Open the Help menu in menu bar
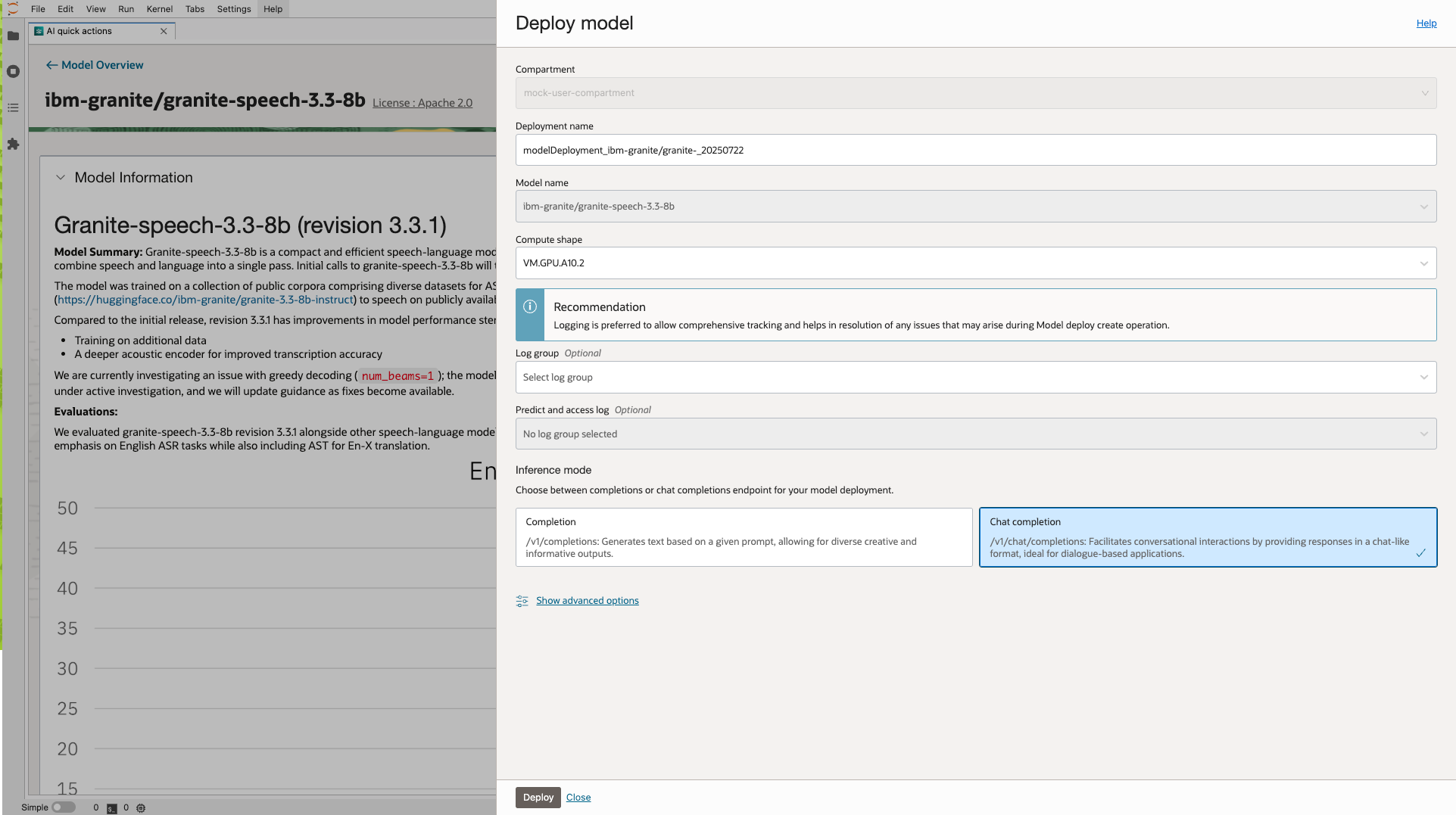1456x815 pixels. tap(273, 9)
